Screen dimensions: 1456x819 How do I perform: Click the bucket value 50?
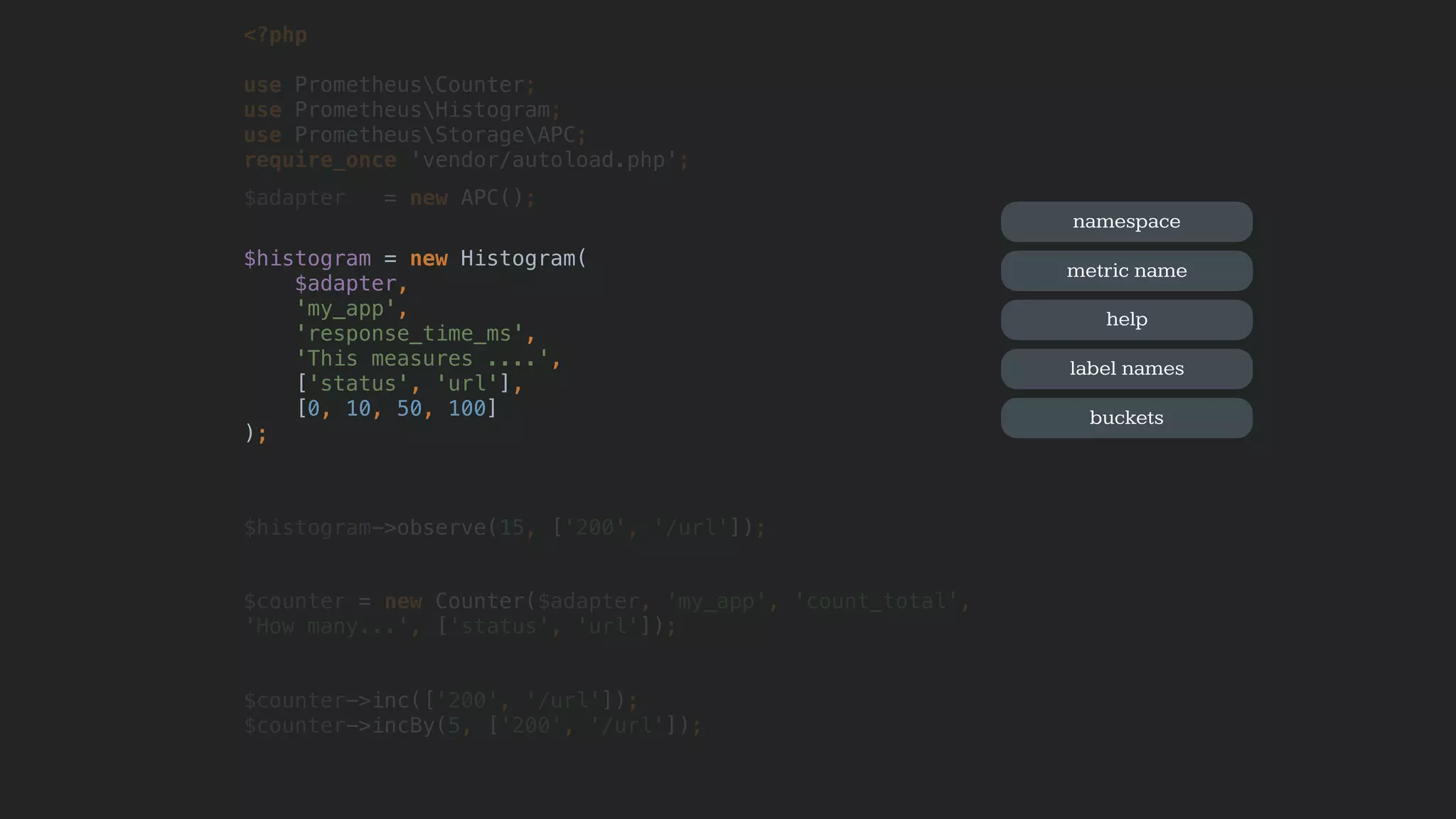coord(409,409)
